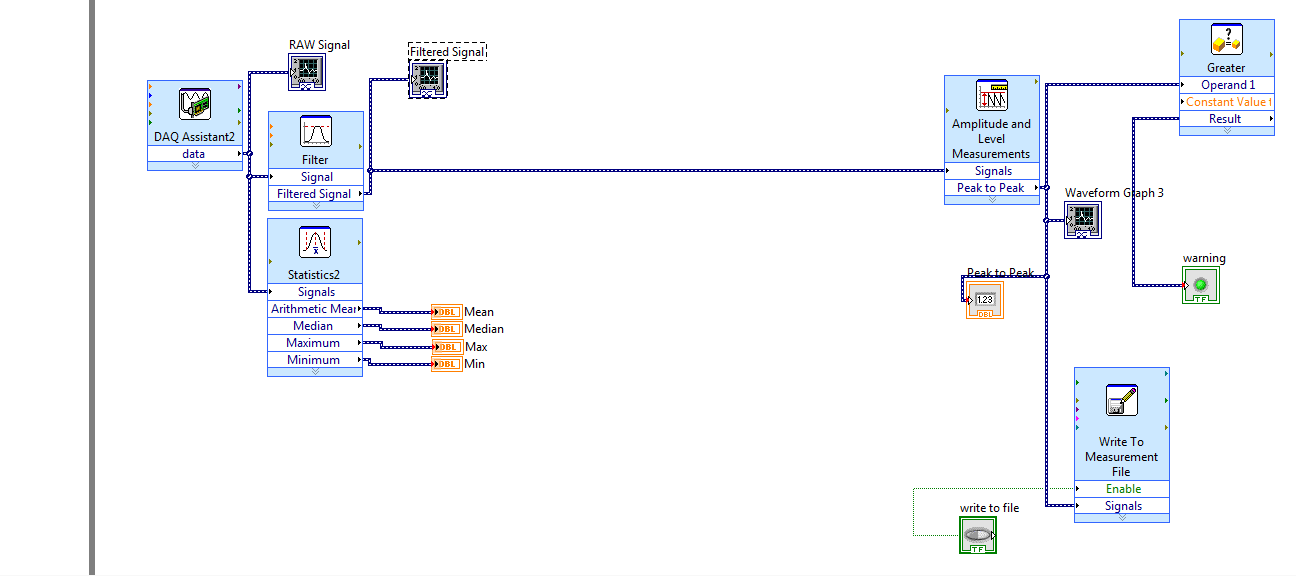Click the Filtered Signal graph terminal

click(428, 78)
